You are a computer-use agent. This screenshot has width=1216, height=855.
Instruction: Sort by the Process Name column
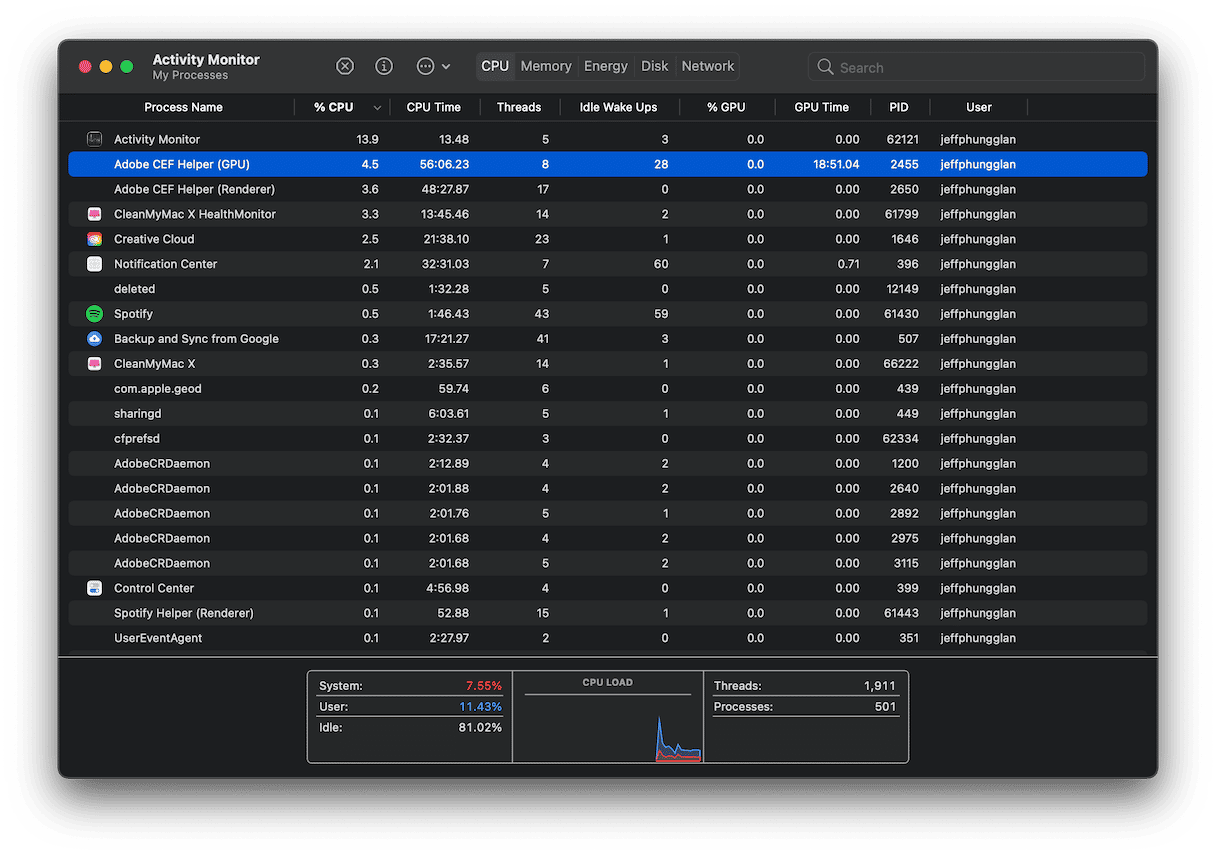(x=183, y=107)
